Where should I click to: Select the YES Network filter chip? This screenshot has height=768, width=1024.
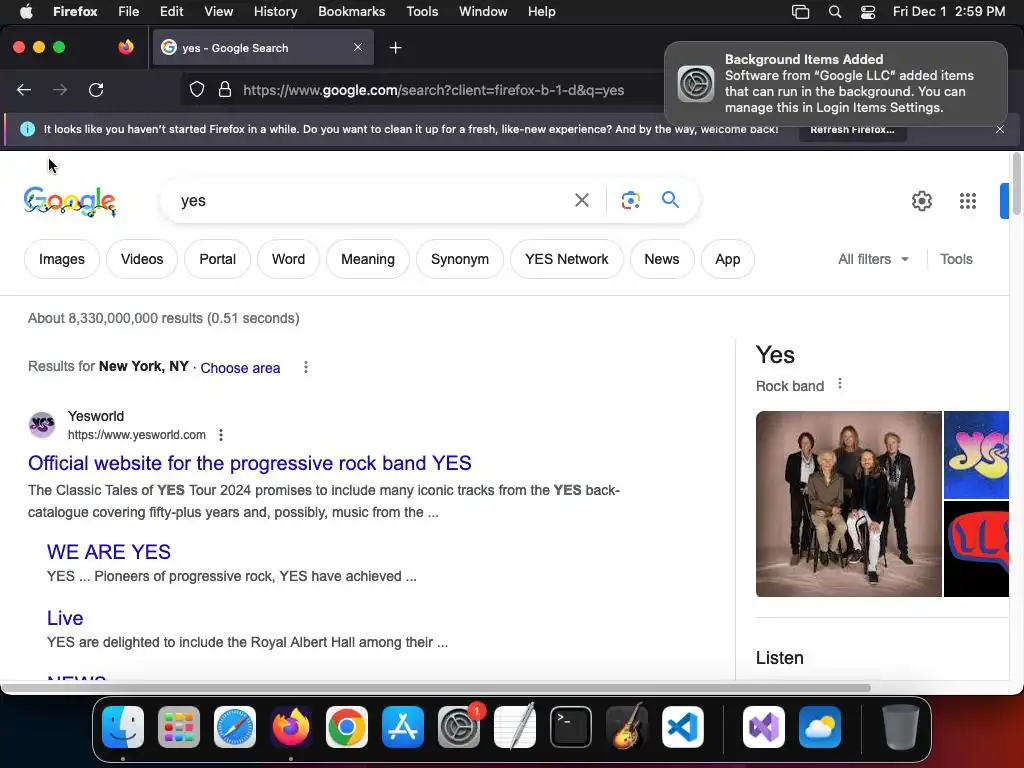[x=566, y=259]
